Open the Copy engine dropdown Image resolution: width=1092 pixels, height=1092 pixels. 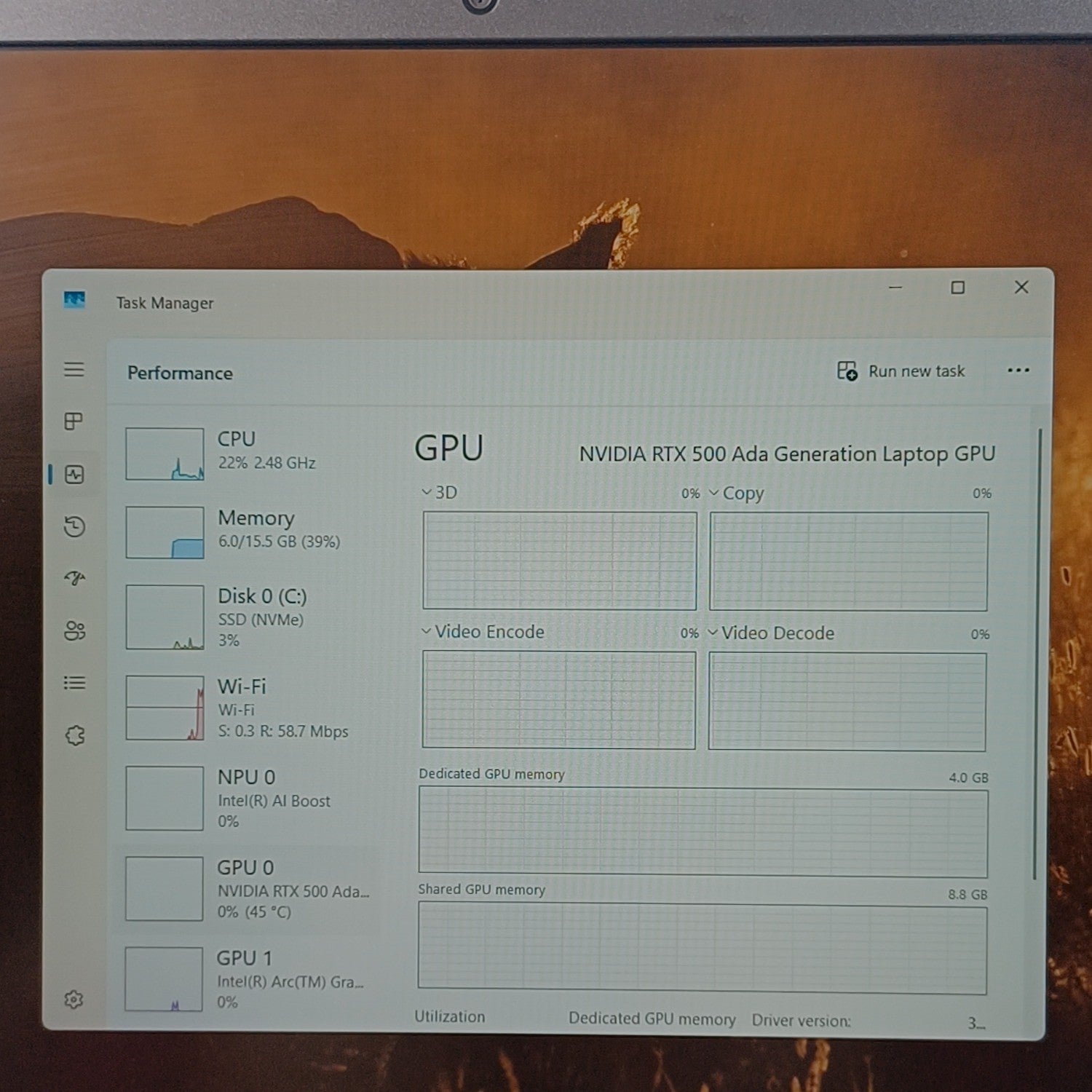pos(737,494)
